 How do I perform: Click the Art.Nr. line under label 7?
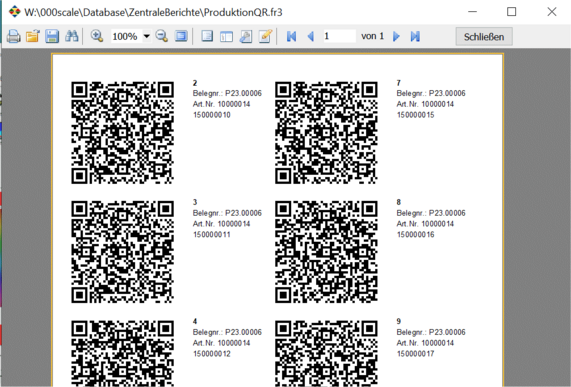click(425, 104)
